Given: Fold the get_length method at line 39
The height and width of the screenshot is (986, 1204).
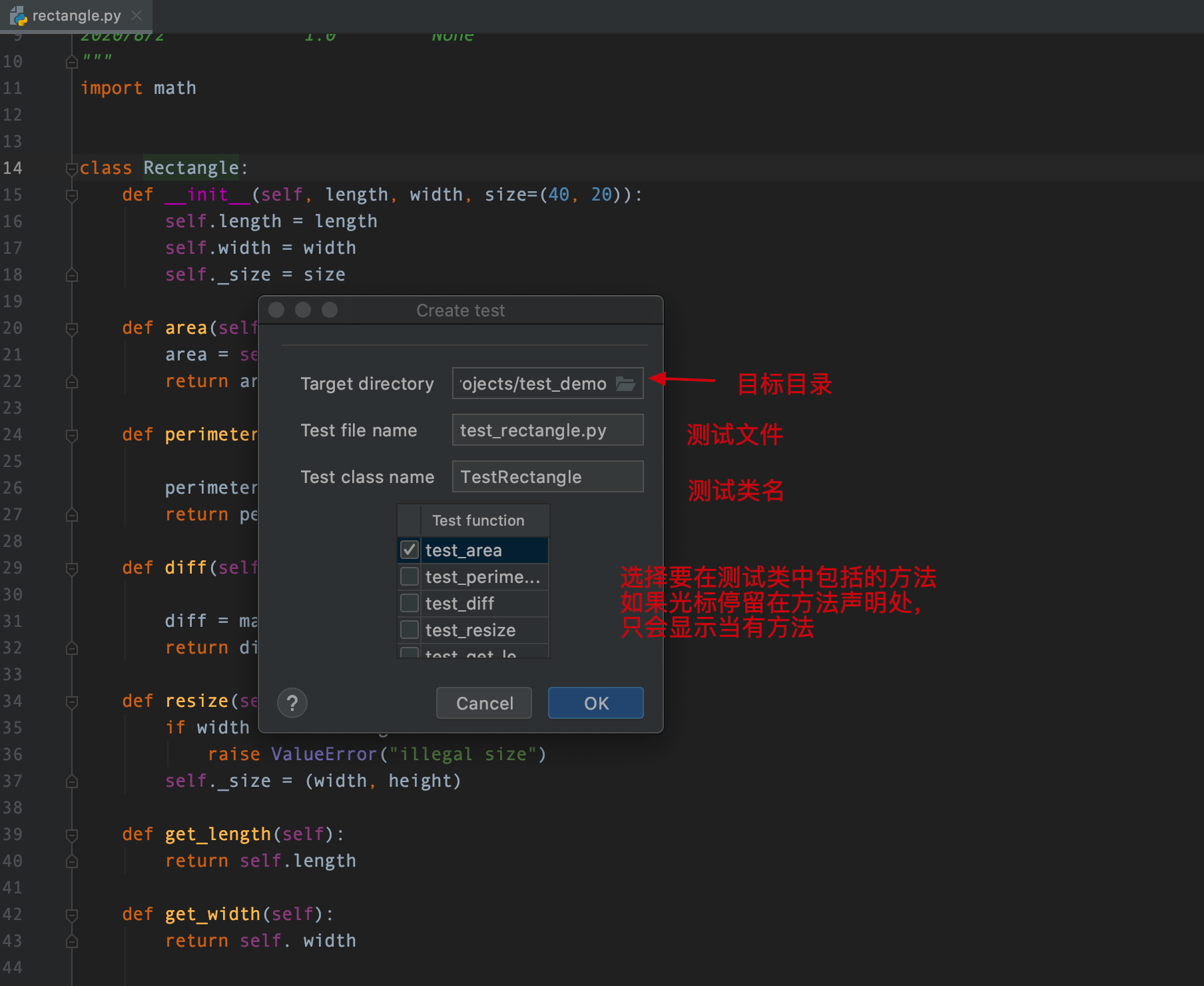Looking at the screenshot, I should pyautogui.click(x=72, y=835).
